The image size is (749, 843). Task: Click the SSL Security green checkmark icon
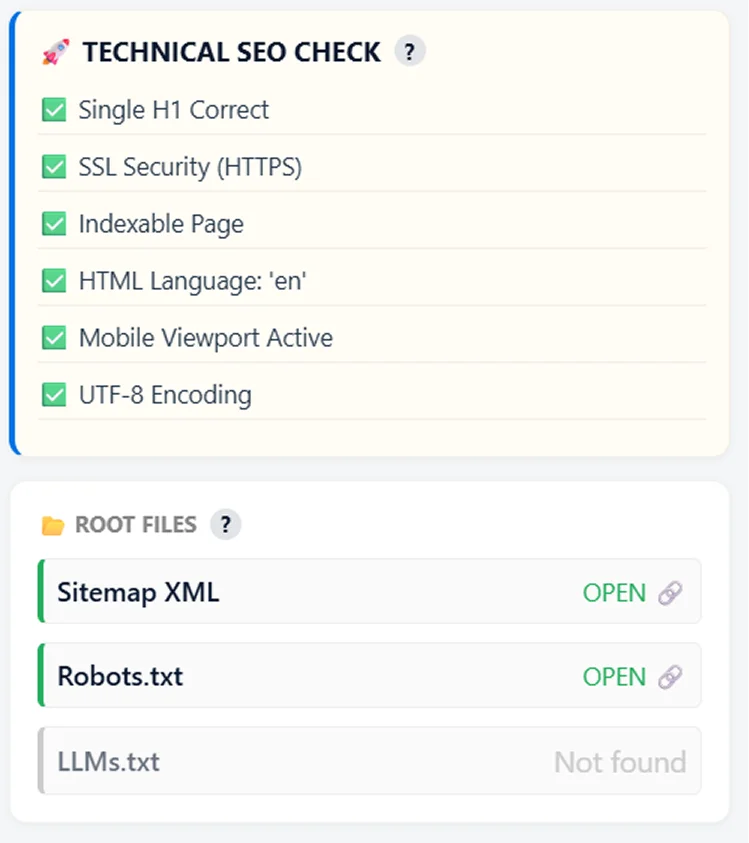point(55,167)
